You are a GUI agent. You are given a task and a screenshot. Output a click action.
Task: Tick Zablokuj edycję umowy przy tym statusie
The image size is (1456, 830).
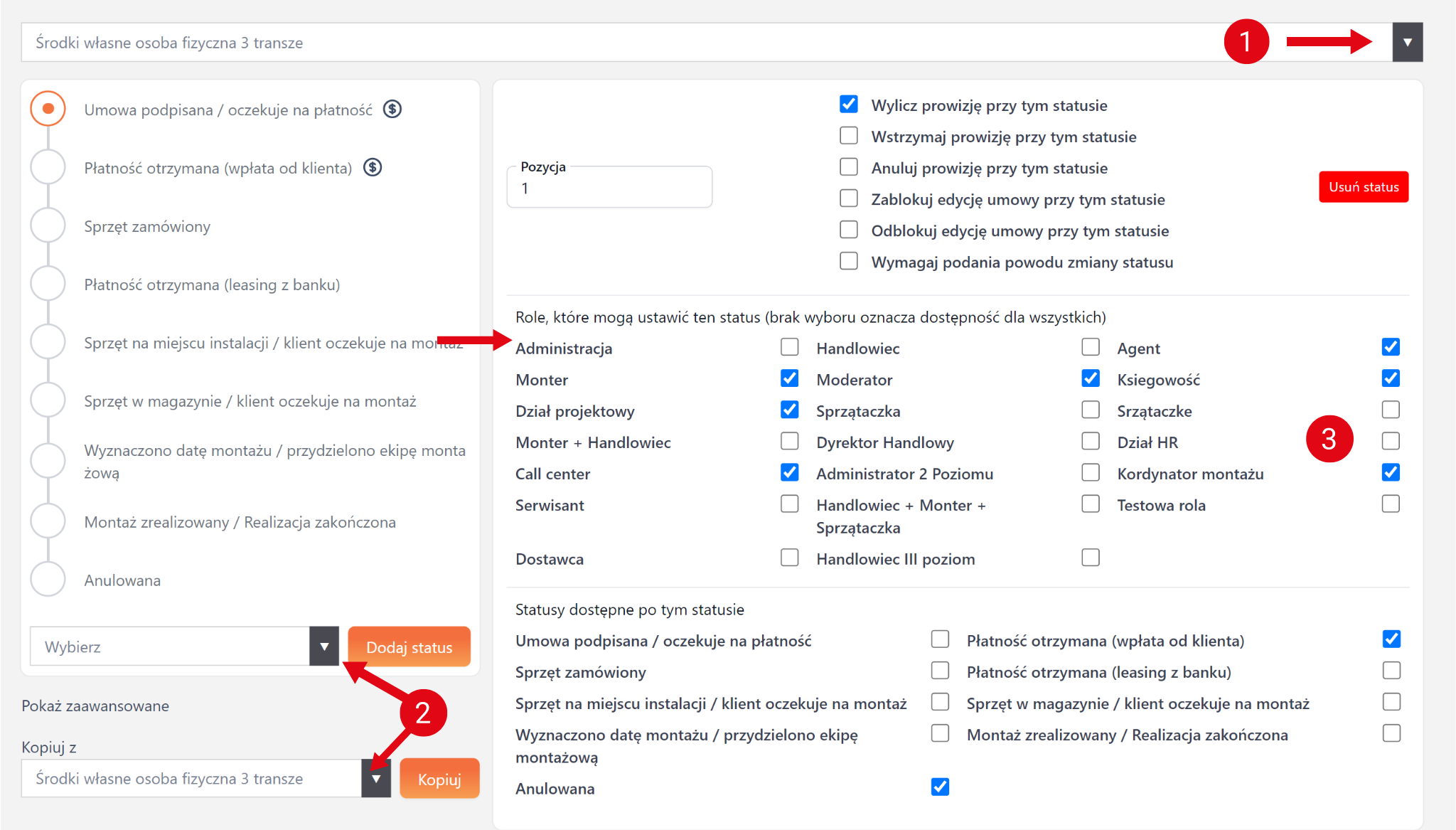[849, 198]
